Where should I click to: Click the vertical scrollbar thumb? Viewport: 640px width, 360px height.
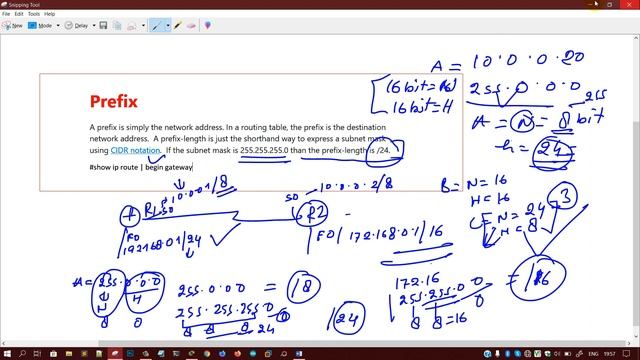tap(636, 222)
